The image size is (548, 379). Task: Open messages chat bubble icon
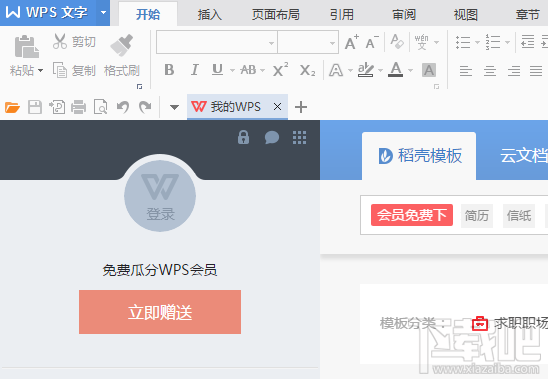click(272, 137)
